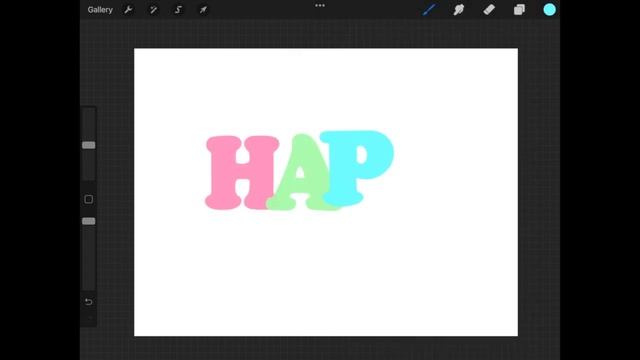Open the Layers panel

pyautogui.click(x=519, y=10)
